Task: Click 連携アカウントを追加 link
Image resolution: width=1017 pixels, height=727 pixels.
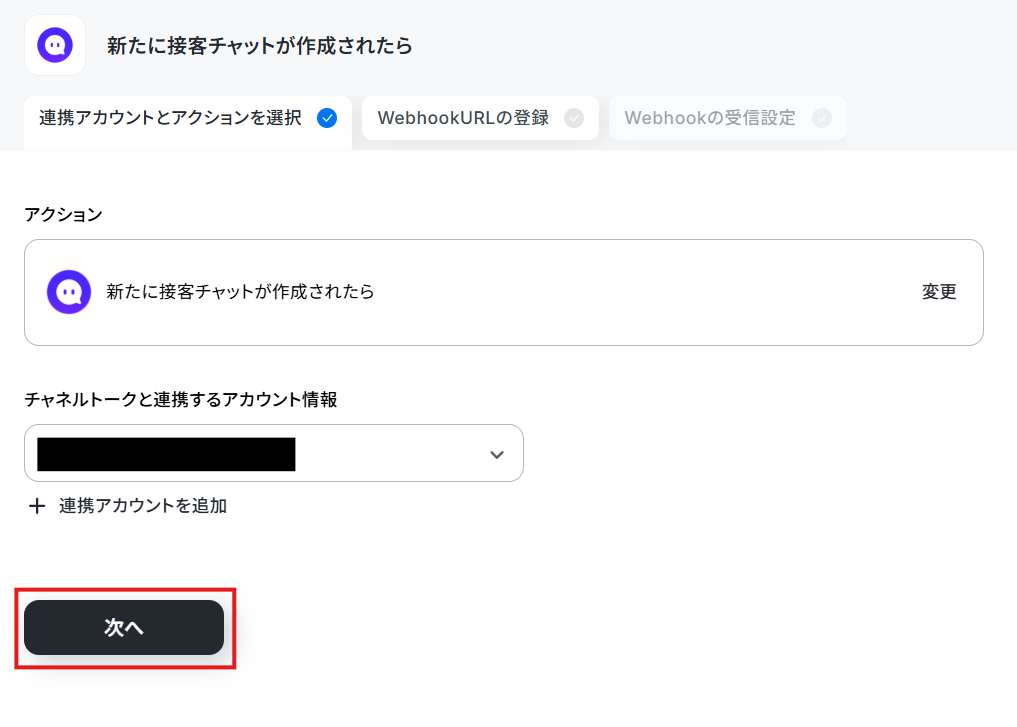Action: [x=143, y=506]
